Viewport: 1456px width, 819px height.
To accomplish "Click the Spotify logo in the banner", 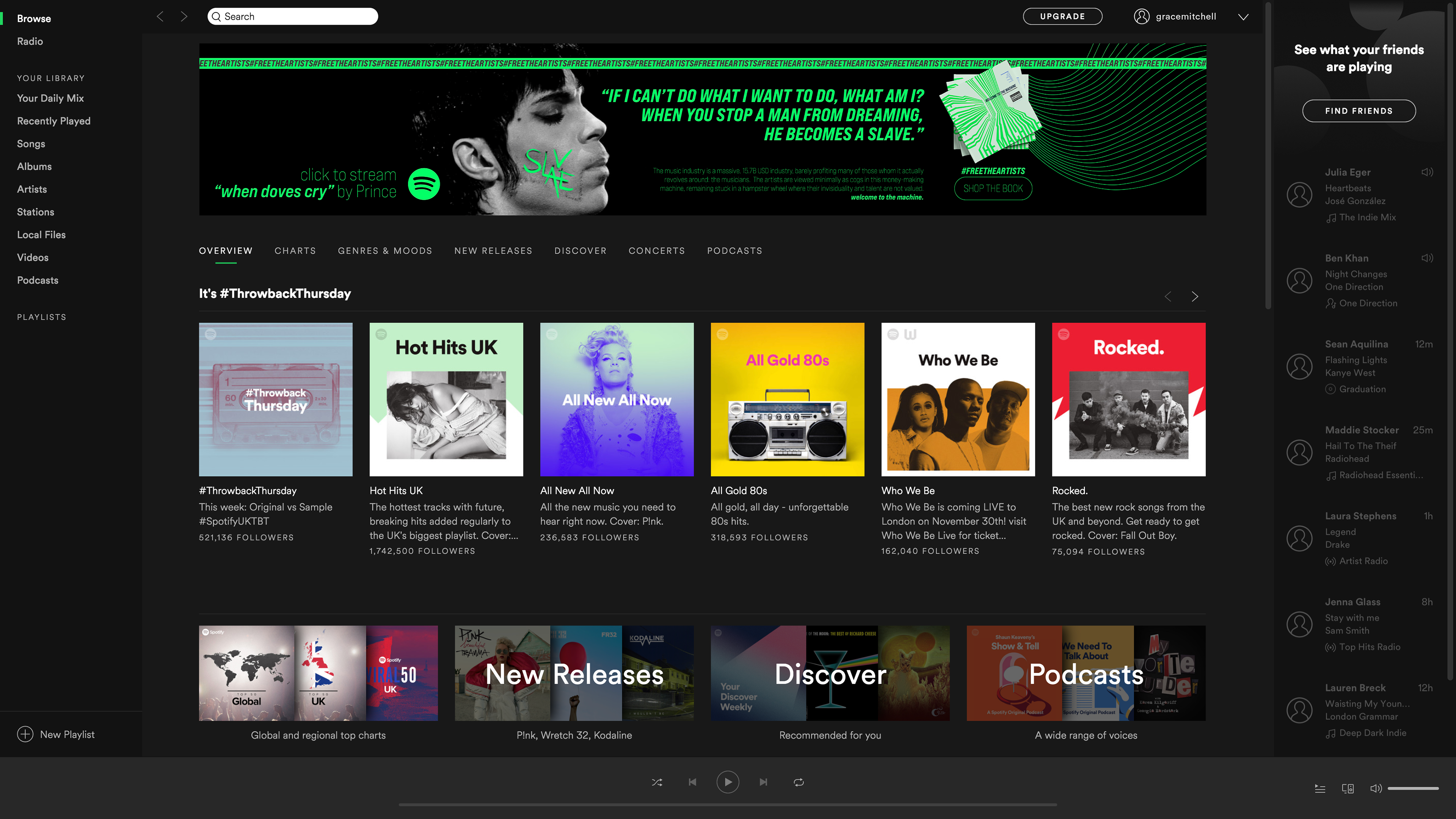I will pos(424,184).
